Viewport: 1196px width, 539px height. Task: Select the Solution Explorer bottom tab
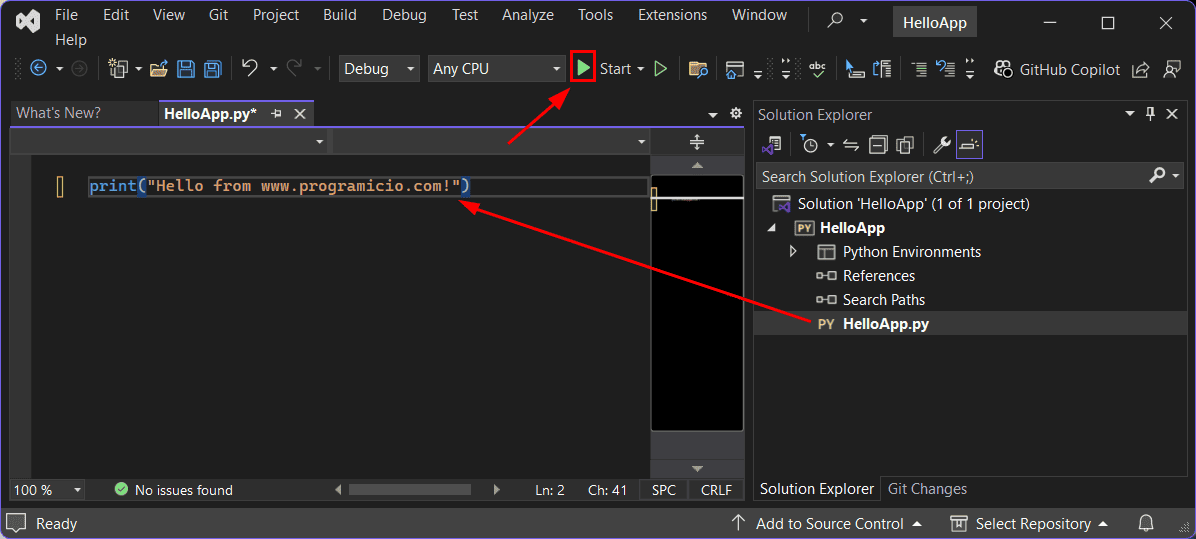817,489
